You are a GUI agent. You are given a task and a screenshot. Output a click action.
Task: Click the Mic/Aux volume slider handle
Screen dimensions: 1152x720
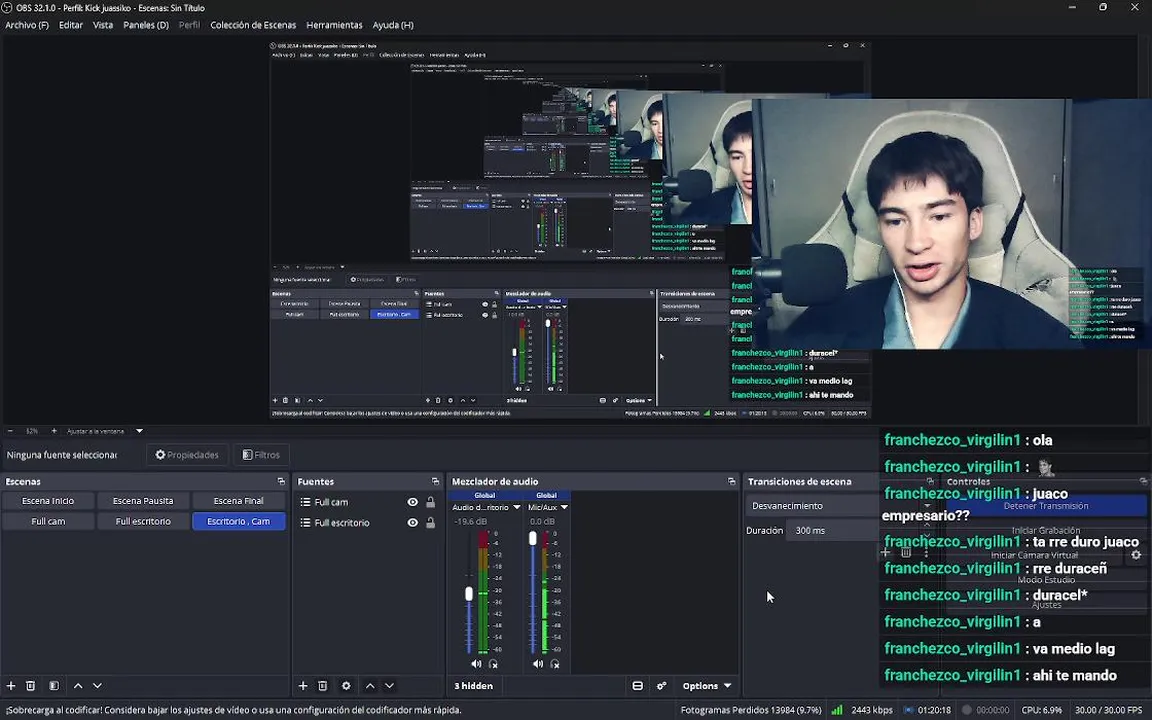(533, 539)
